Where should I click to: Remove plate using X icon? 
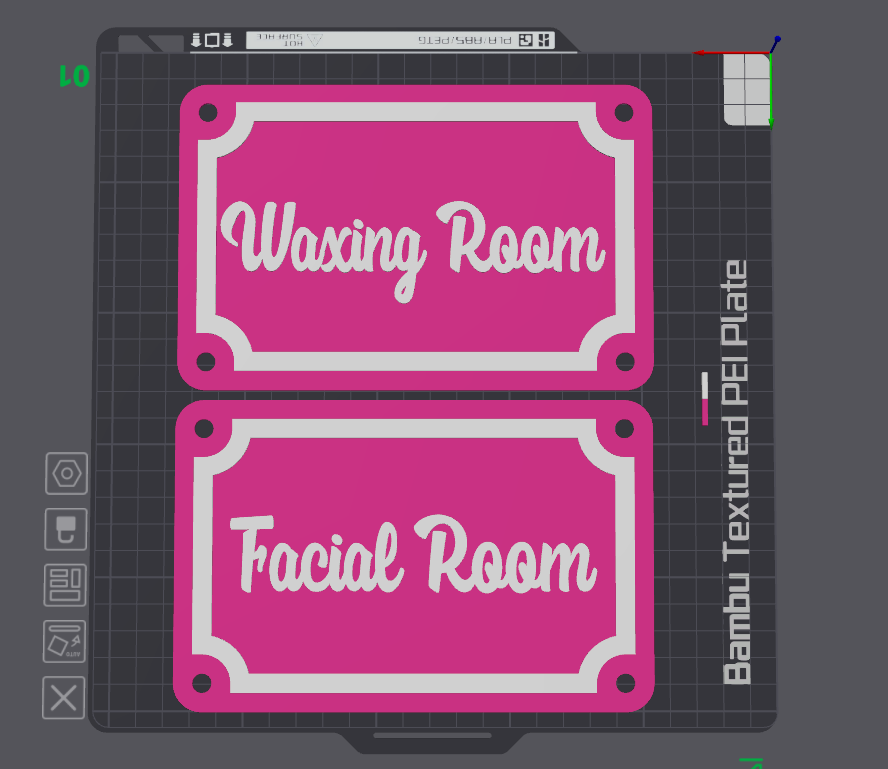(x=63, y=698)
